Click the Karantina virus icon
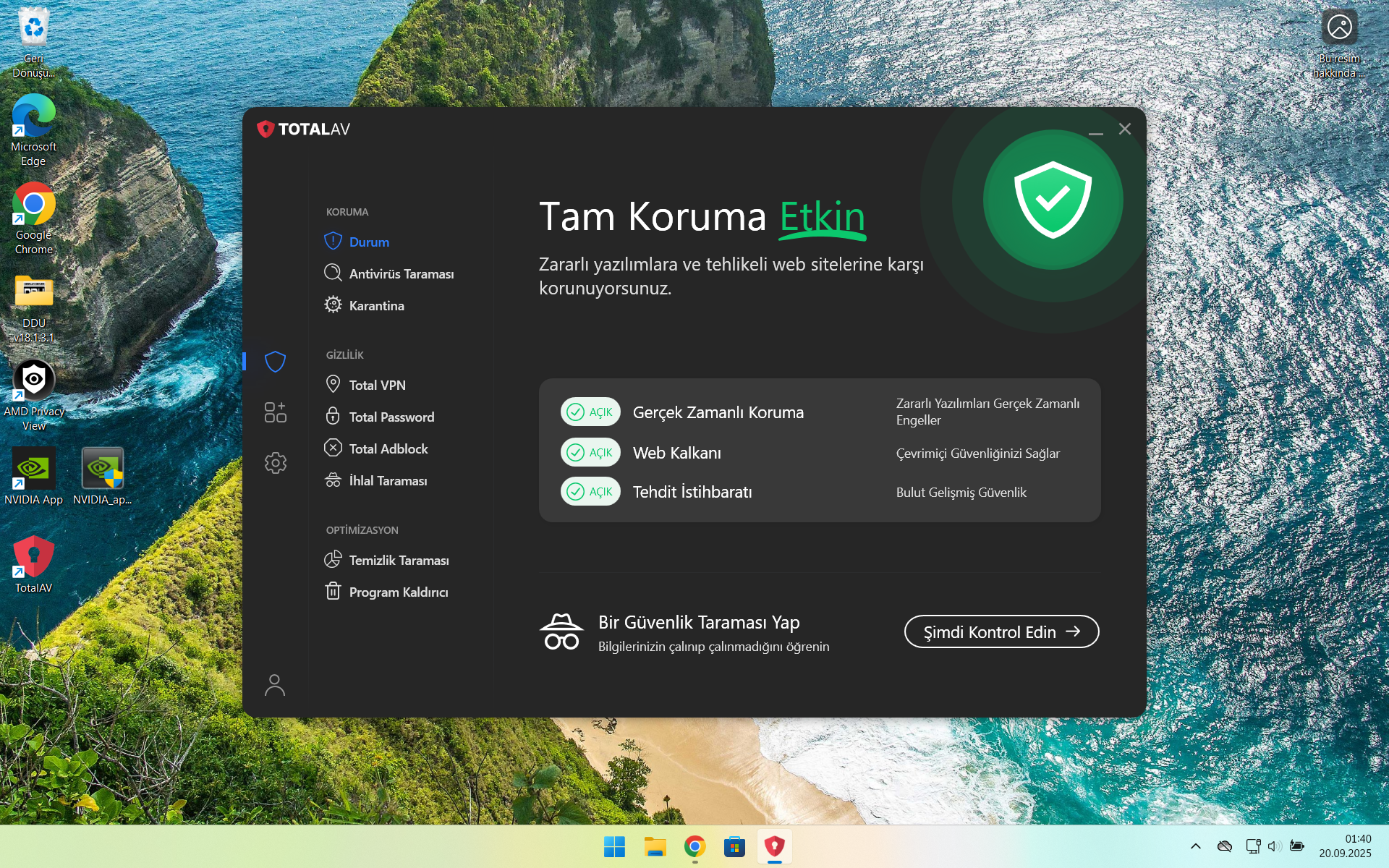The height and width of the screenshot is (868, 1389). 333,305
